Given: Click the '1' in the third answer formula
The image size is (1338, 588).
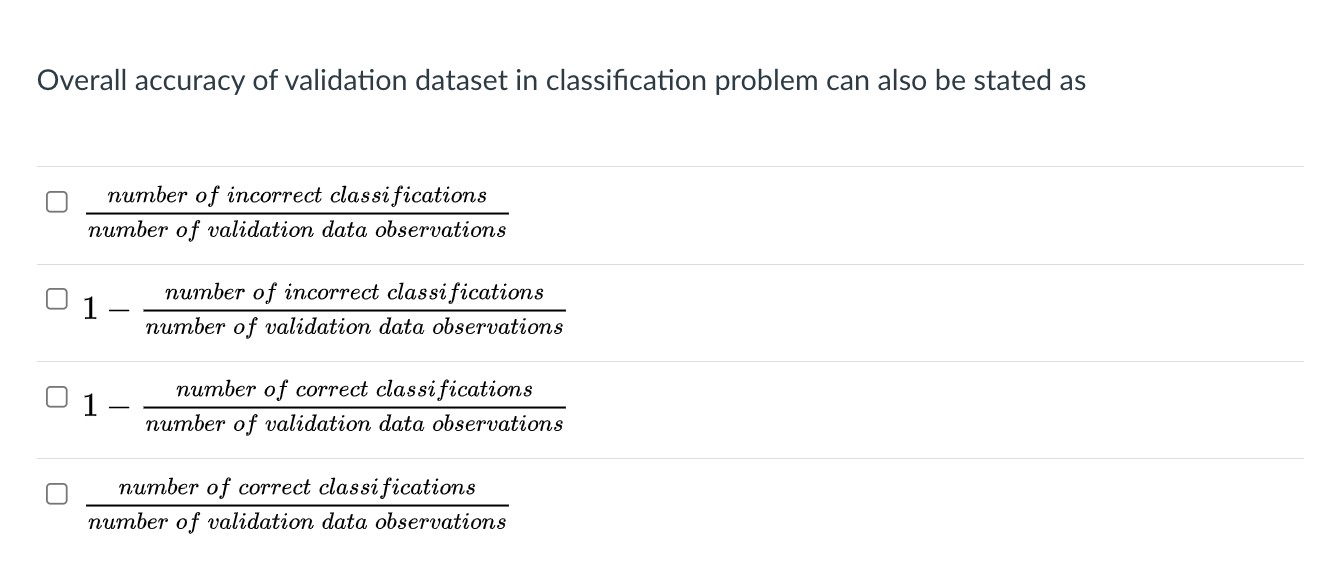Looking at the screenshot, I should click(x=89, y=406).
